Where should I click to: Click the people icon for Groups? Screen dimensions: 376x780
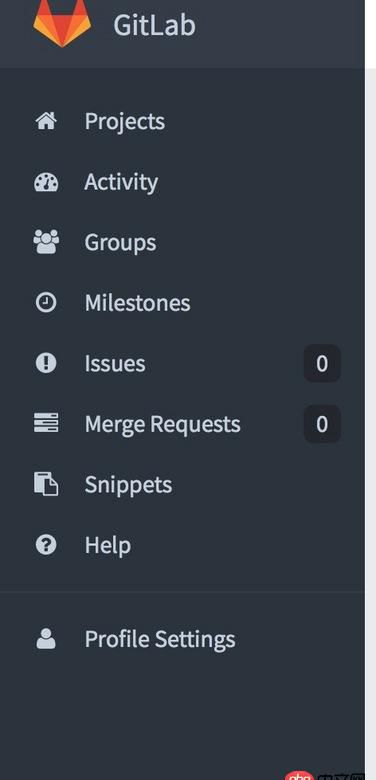pyautogui.click(x=46, y=242)
